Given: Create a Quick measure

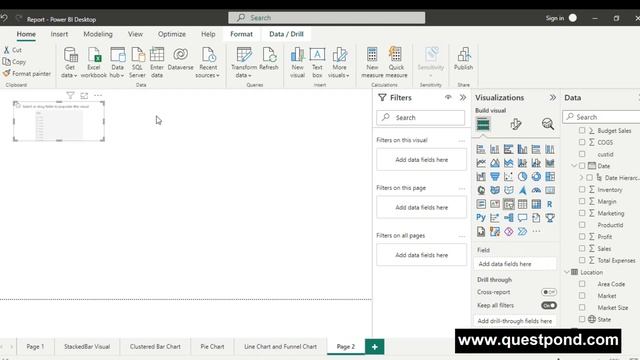Looking at the screenshot, I should point(396,62).
